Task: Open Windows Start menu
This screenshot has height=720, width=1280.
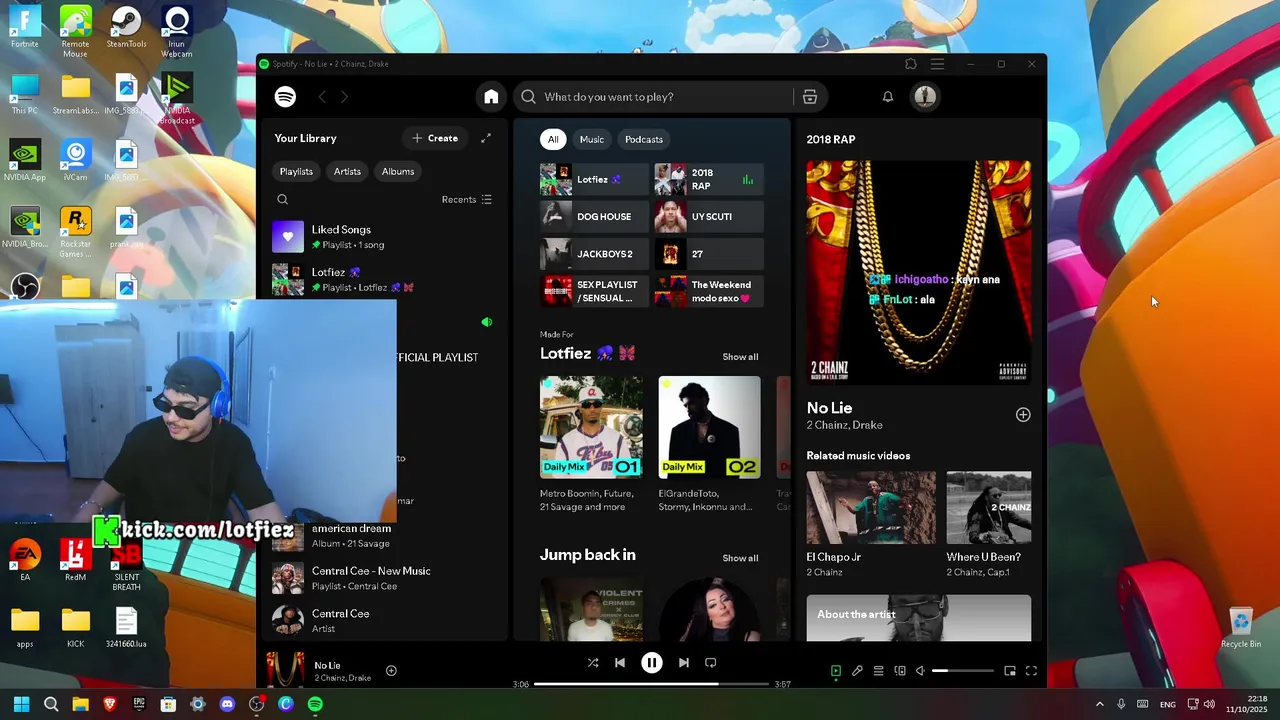Action: tap(21, 705)
